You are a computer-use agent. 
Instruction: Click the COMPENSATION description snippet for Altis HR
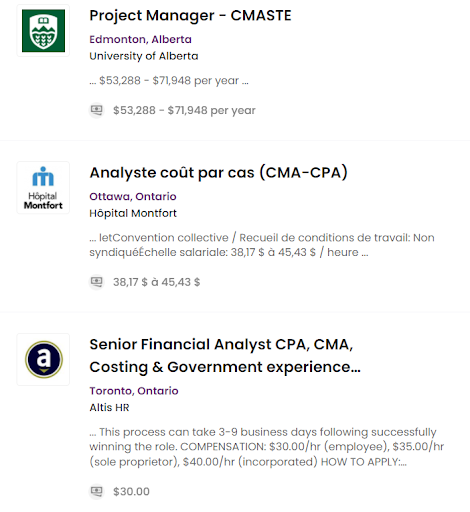click(x=267, y=447)
